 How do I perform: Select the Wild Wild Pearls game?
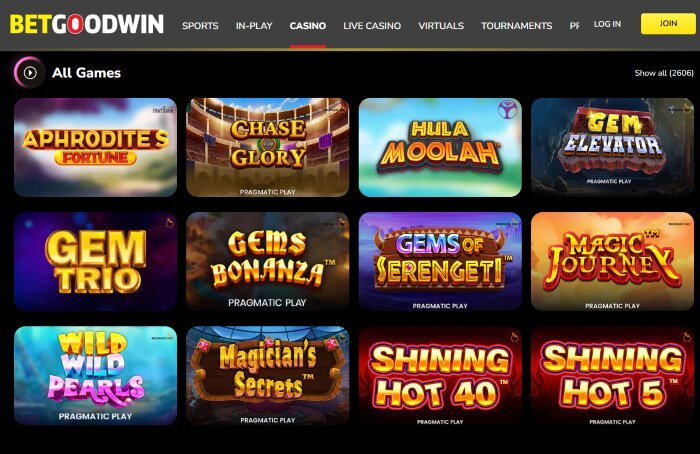coord(96,375)
